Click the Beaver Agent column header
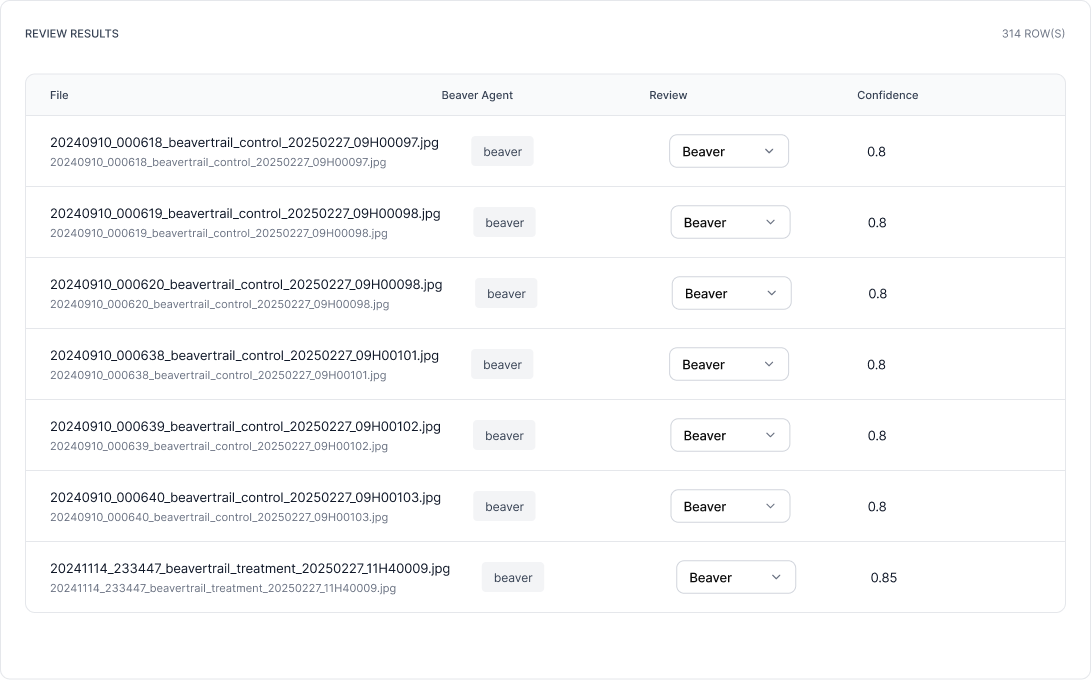This screenshot has height=680, width=1091. point(477,95)
